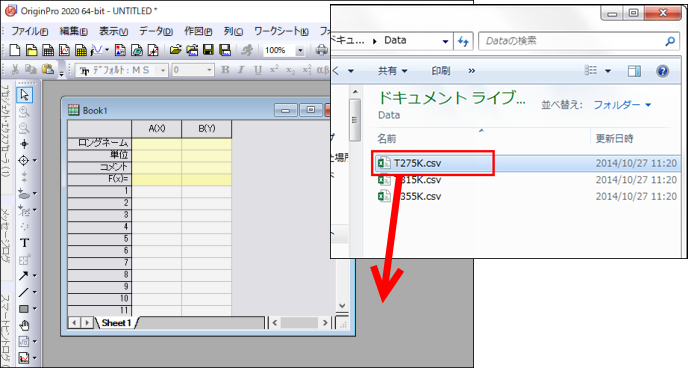688x368 pixels.
Task: Click the Save project disk icon
Action: [208, 50]
